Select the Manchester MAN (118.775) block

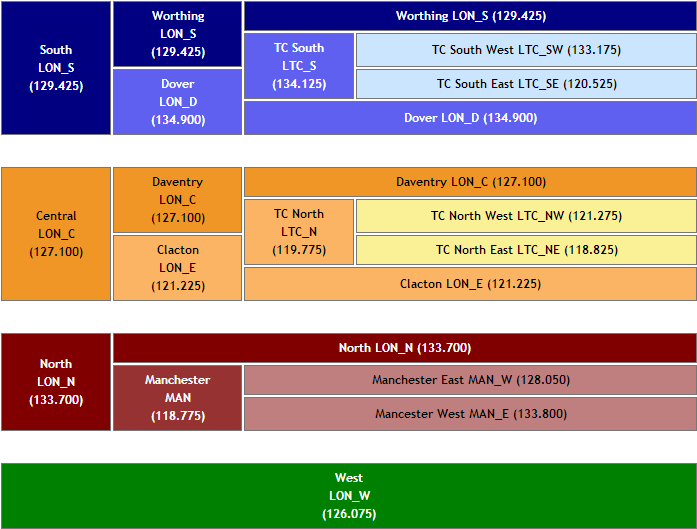pos(177,398)
